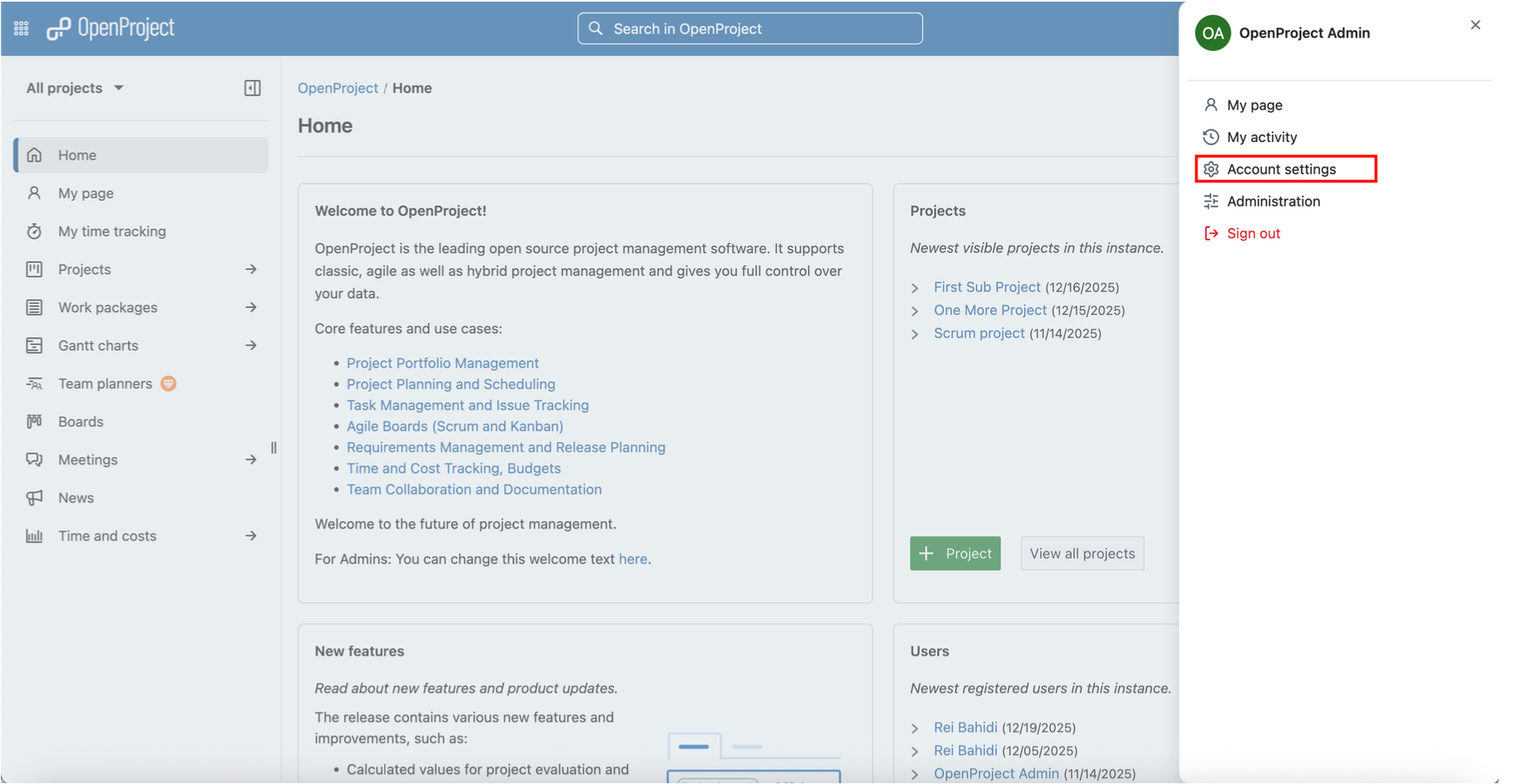Click the Home house icon in sidebar
Viewport: 1527px width, 784px height.
(34, 155)
